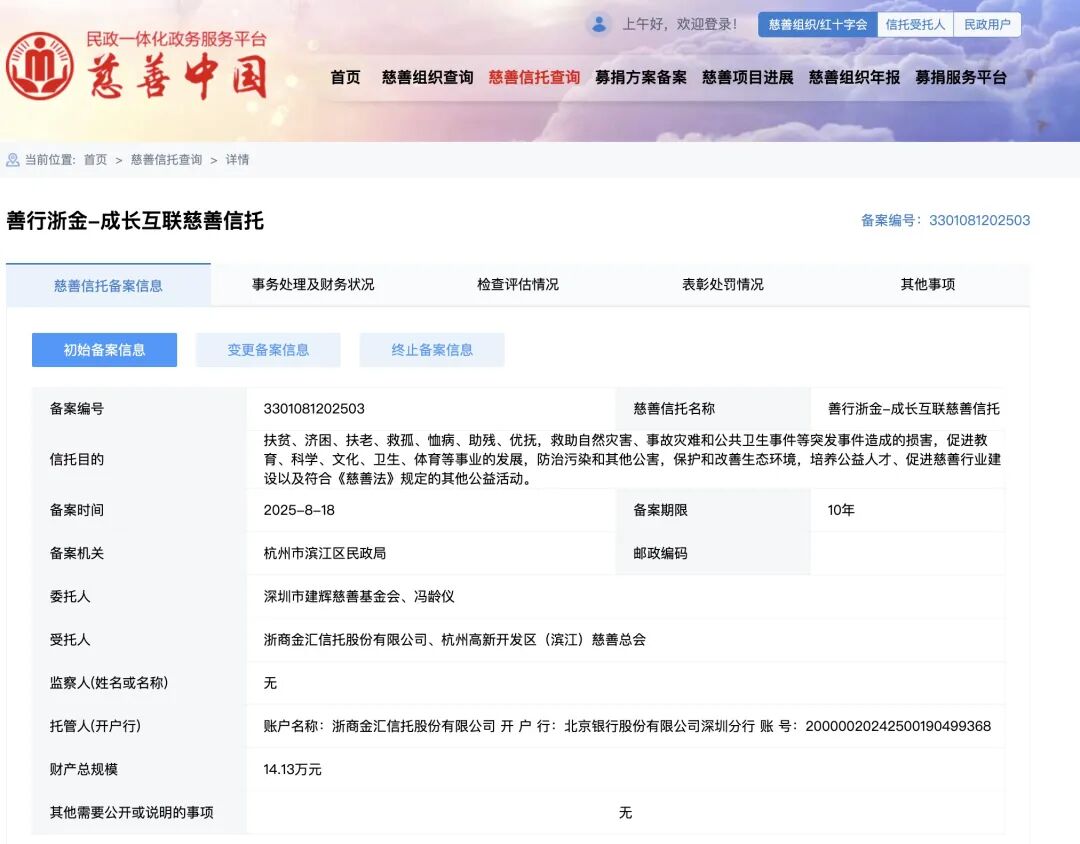Click the 信托目的 description text
Viewport: 1080px width, 844px height.
point(632,459)
